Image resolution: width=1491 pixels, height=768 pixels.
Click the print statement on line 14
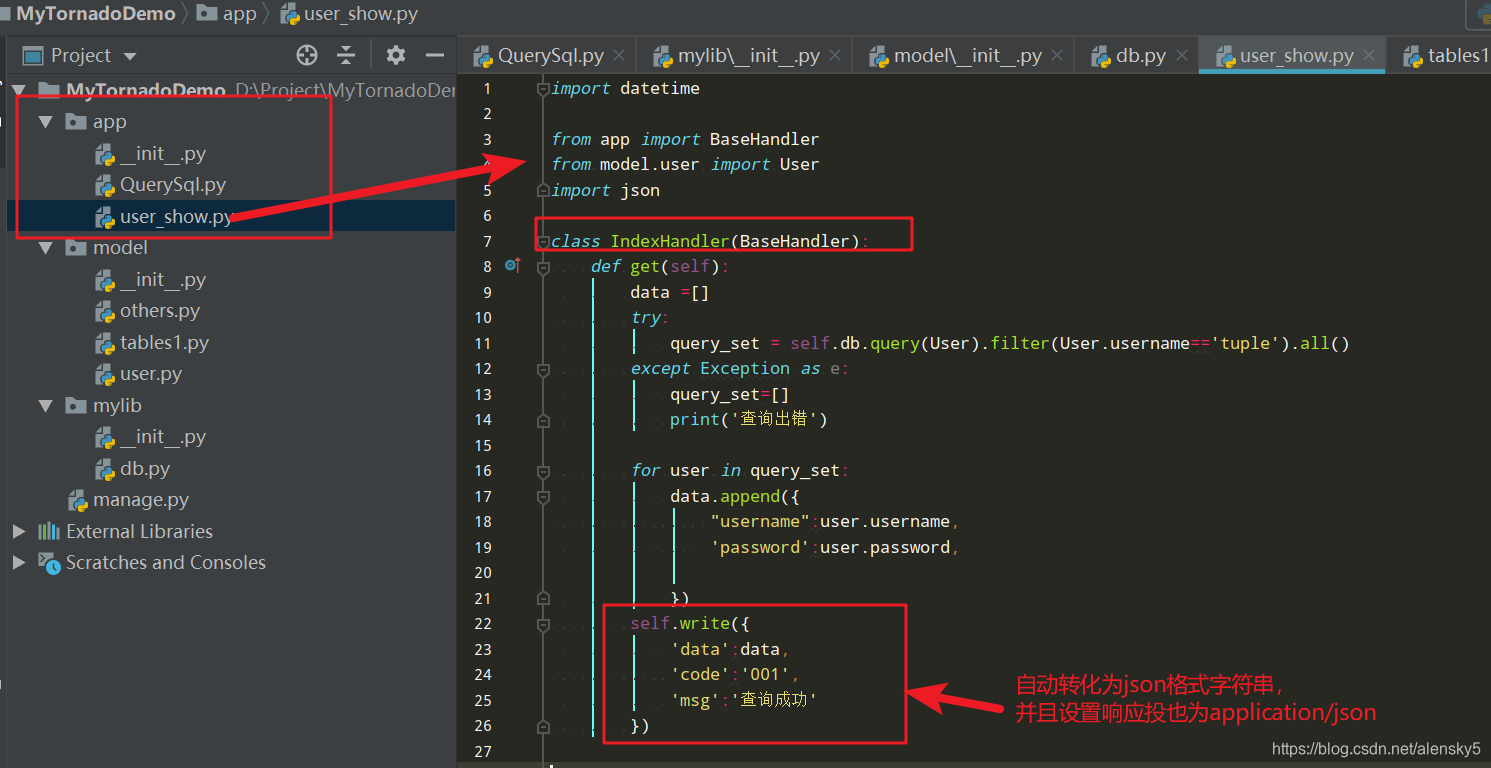(749, 420)
